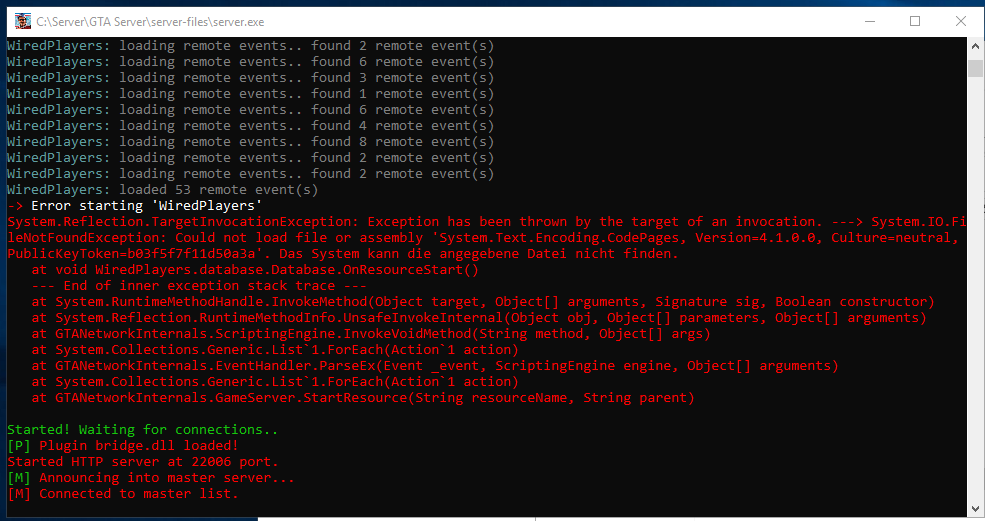The height and width of the screenshot is (521, 985).
Task: Click the "Error starting 'WiredPlayers'" line
Action: point(135,206)
